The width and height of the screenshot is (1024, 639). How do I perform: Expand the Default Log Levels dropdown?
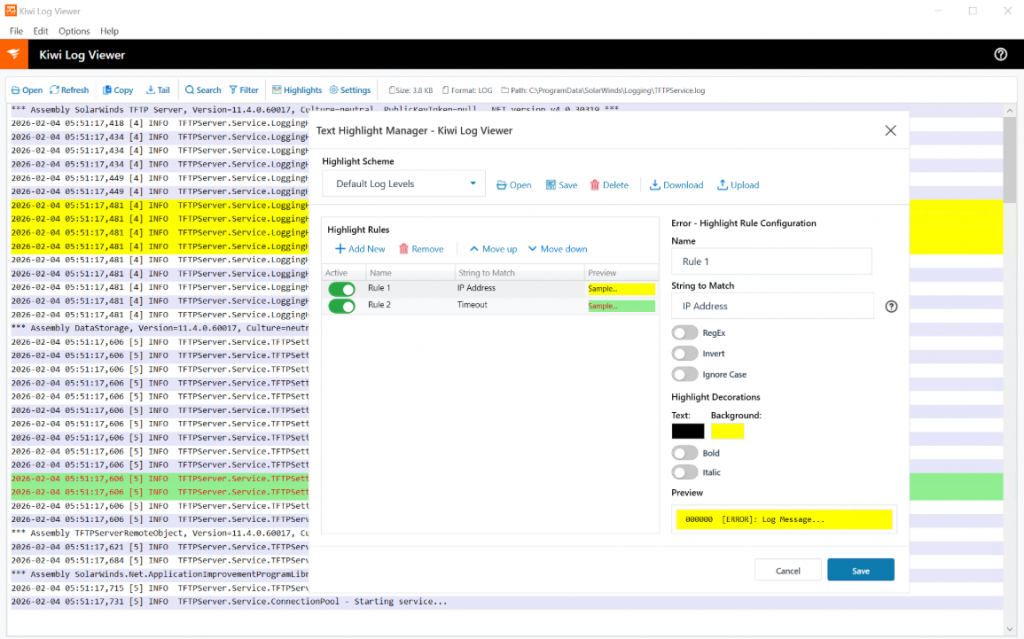click(404, 184)
